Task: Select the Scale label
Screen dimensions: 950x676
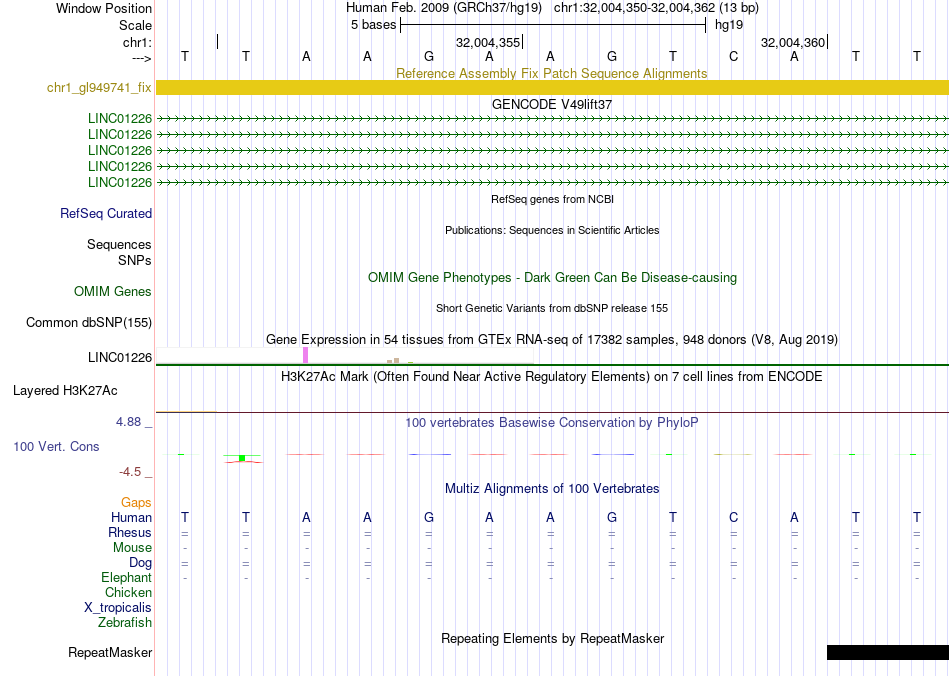Action: click(x=135, y=25)
